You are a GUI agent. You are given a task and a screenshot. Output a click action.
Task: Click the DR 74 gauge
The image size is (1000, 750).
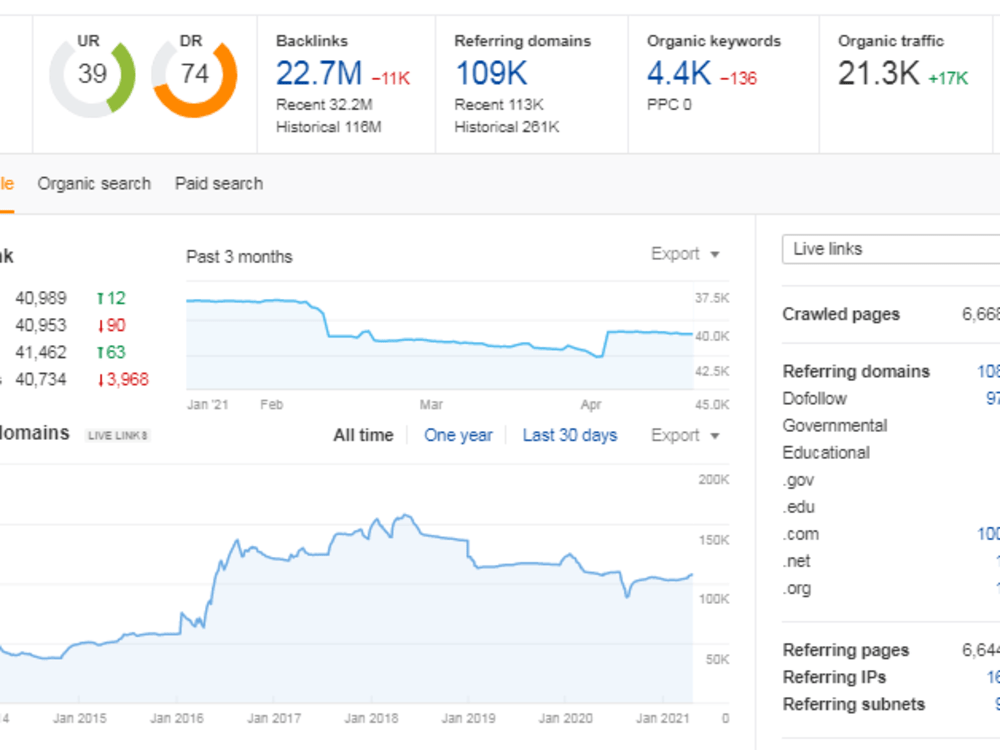click(x=194, y=77)
